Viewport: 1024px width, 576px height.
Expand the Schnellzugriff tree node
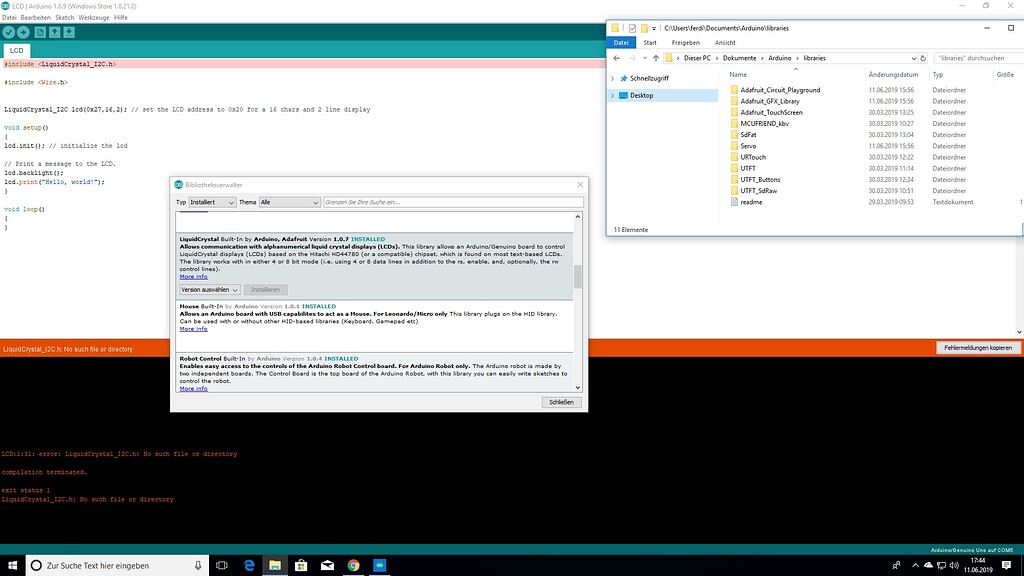613,78
